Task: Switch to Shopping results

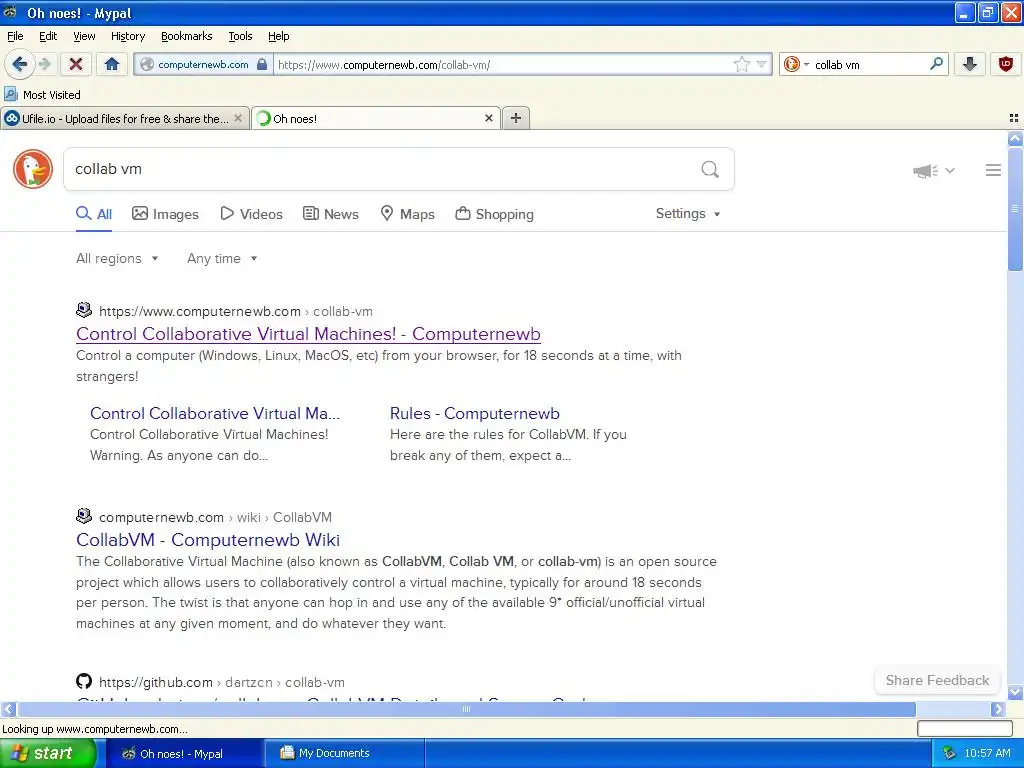Action: point(494,214)
